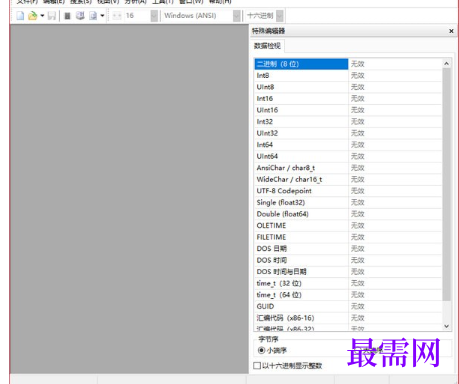Click the data inspector scroll down arrow
Screen dimensions: 459x384
(x=447, y=326)
